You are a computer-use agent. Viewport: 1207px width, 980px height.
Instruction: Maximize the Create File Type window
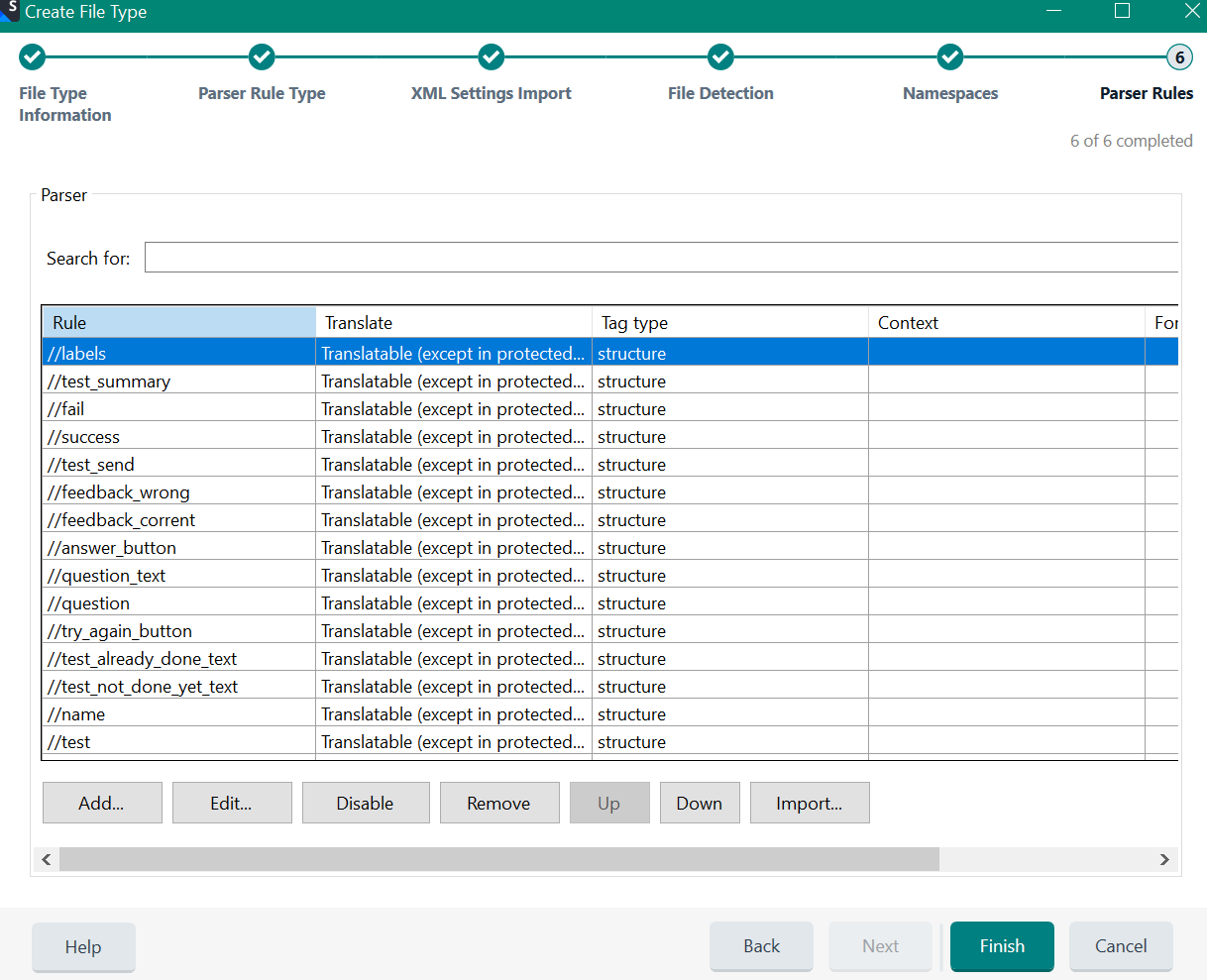(1122, 11)
